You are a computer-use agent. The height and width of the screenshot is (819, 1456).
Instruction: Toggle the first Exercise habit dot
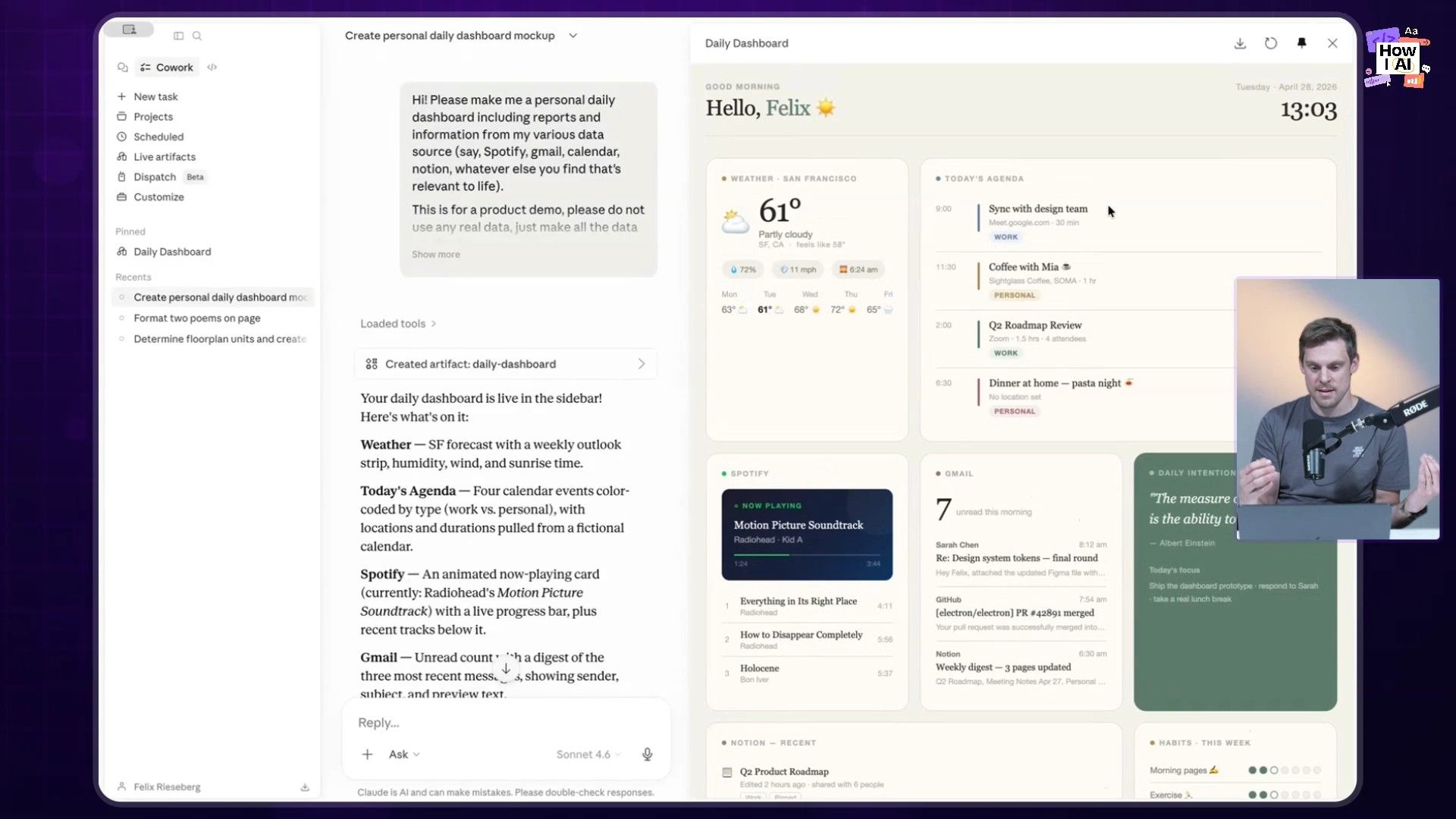coord(1252,795)
